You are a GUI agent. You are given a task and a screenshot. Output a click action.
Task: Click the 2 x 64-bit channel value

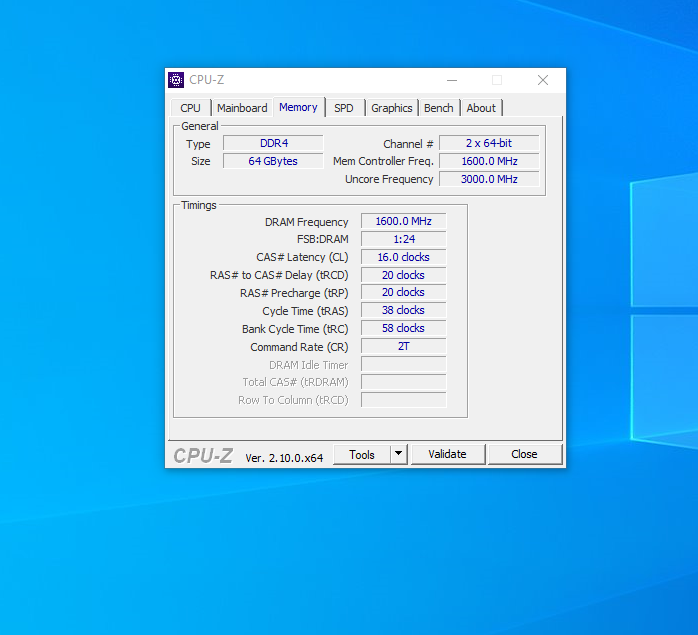coord(489,143)
